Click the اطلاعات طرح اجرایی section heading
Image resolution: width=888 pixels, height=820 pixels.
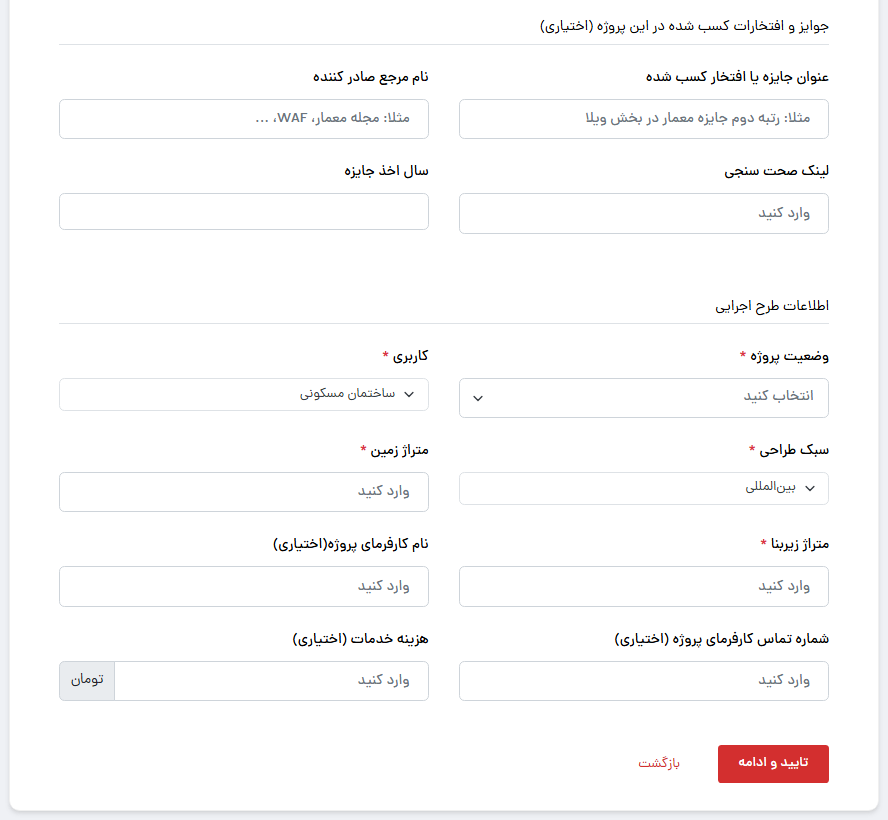[x=771, y=306]
